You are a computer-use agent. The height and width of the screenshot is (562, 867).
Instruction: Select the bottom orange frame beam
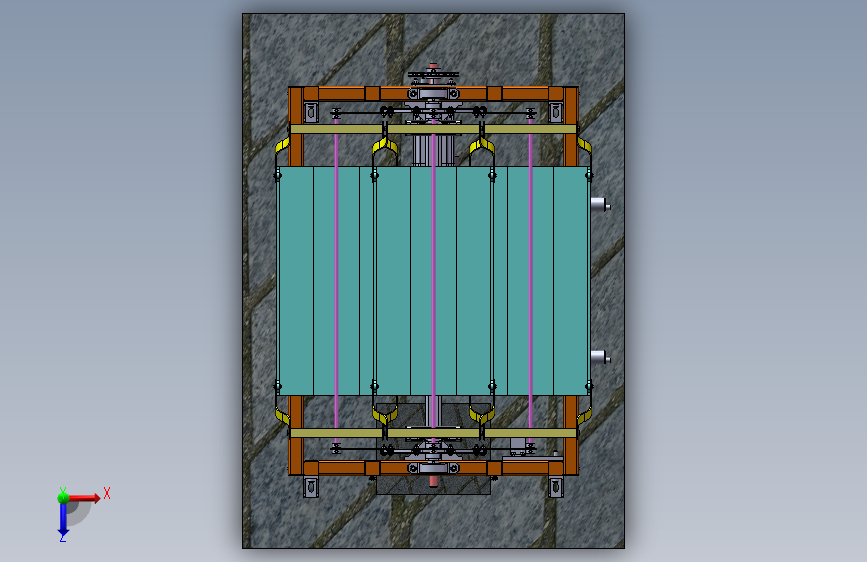click(434, 468)
